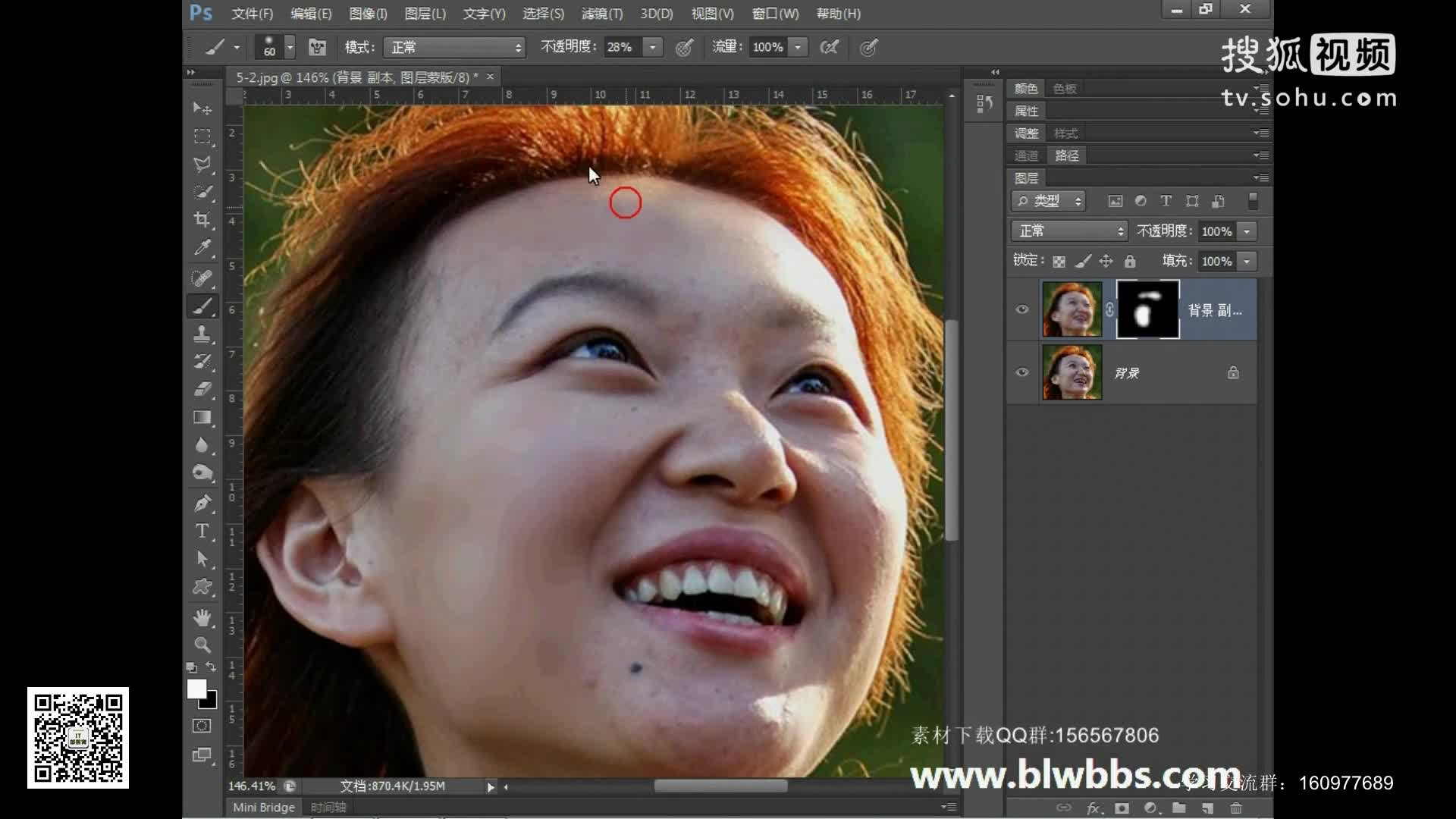Select the Zoom tool
The height and width of the screenshot is (819, 1456).
click(202, 645)
